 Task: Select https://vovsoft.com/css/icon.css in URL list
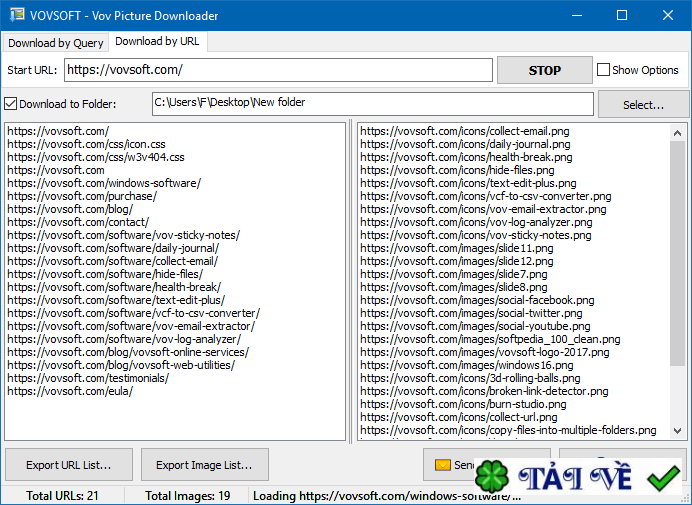[86, 144]
